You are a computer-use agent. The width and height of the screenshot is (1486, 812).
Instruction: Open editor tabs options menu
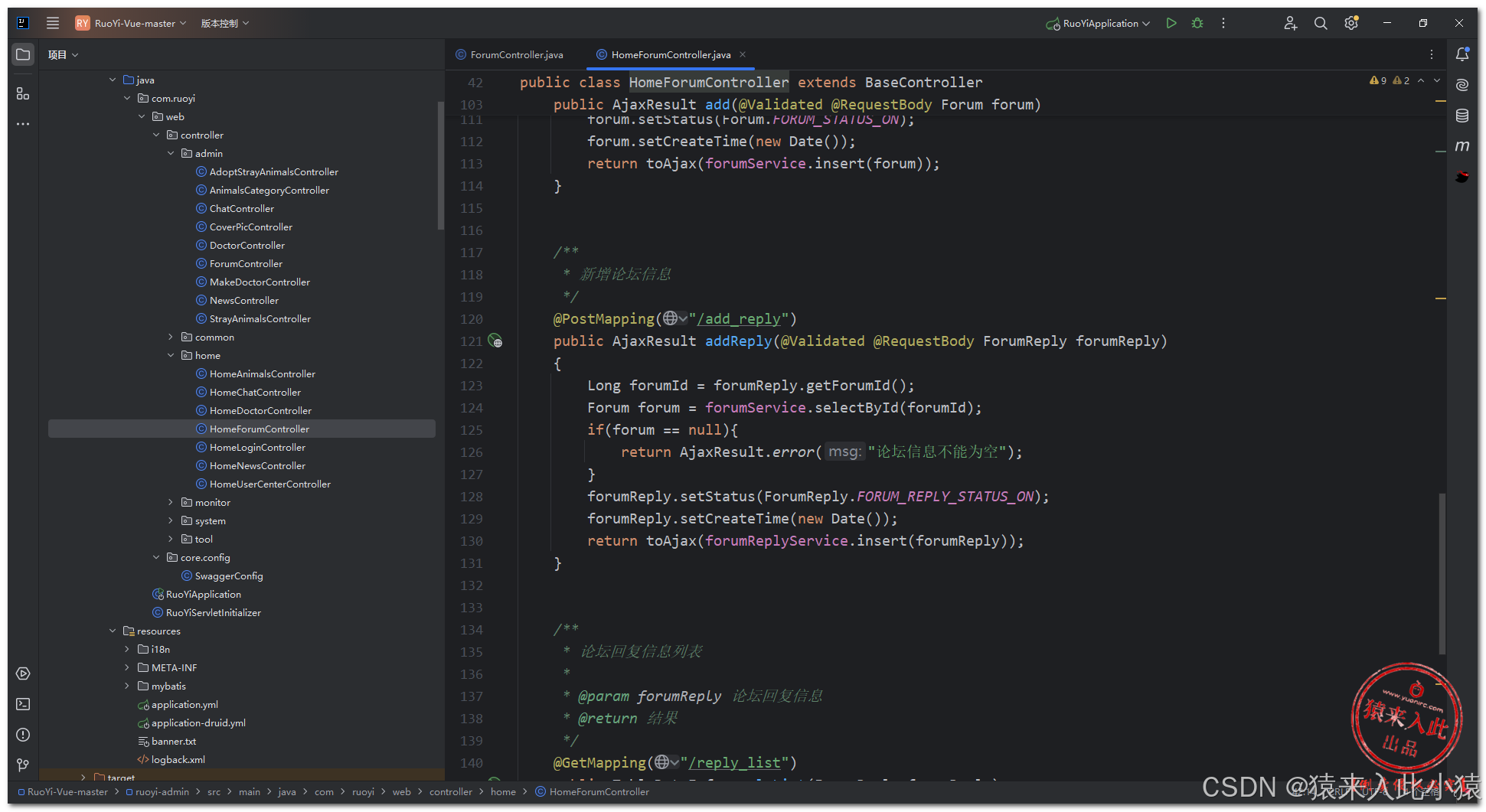click(x=1432, y=54)
